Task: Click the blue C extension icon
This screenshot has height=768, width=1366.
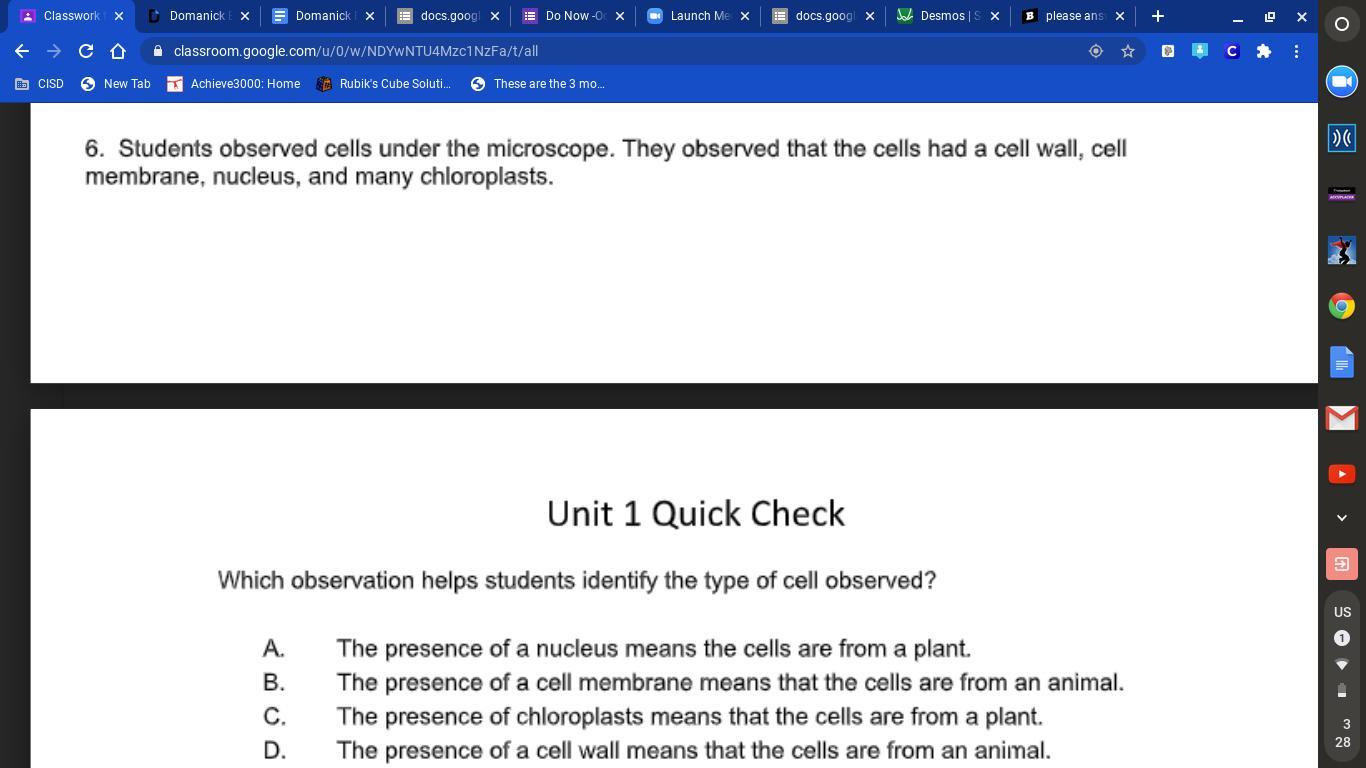Action: point(1232,51)
